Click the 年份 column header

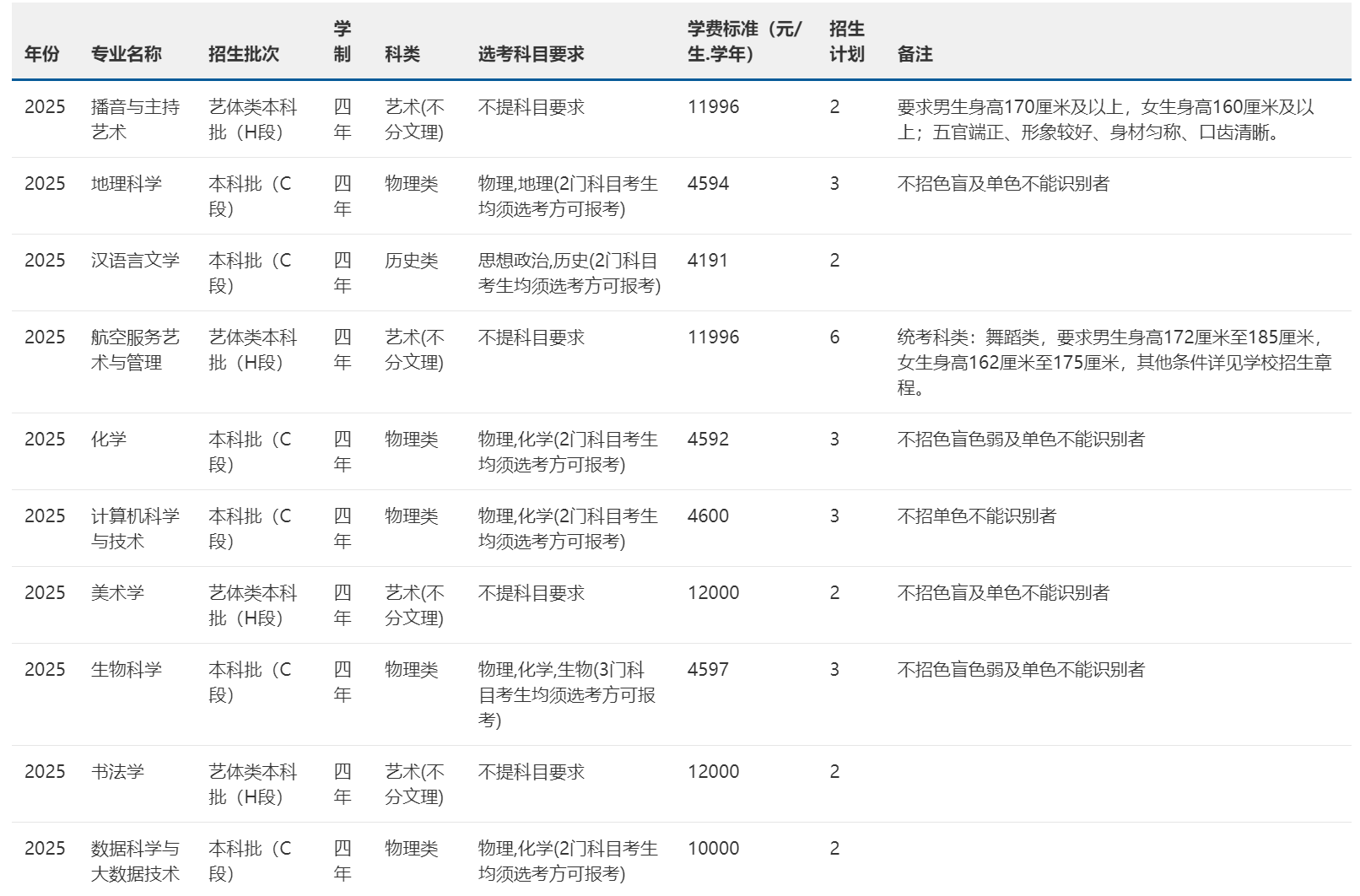42,54
